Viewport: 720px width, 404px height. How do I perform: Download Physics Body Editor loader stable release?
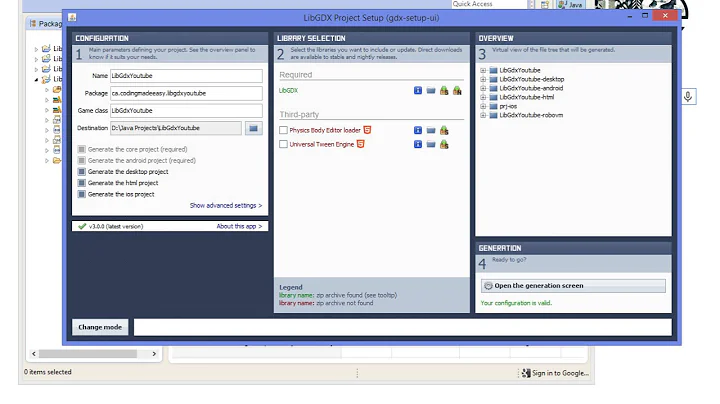[x=444, y=130]
